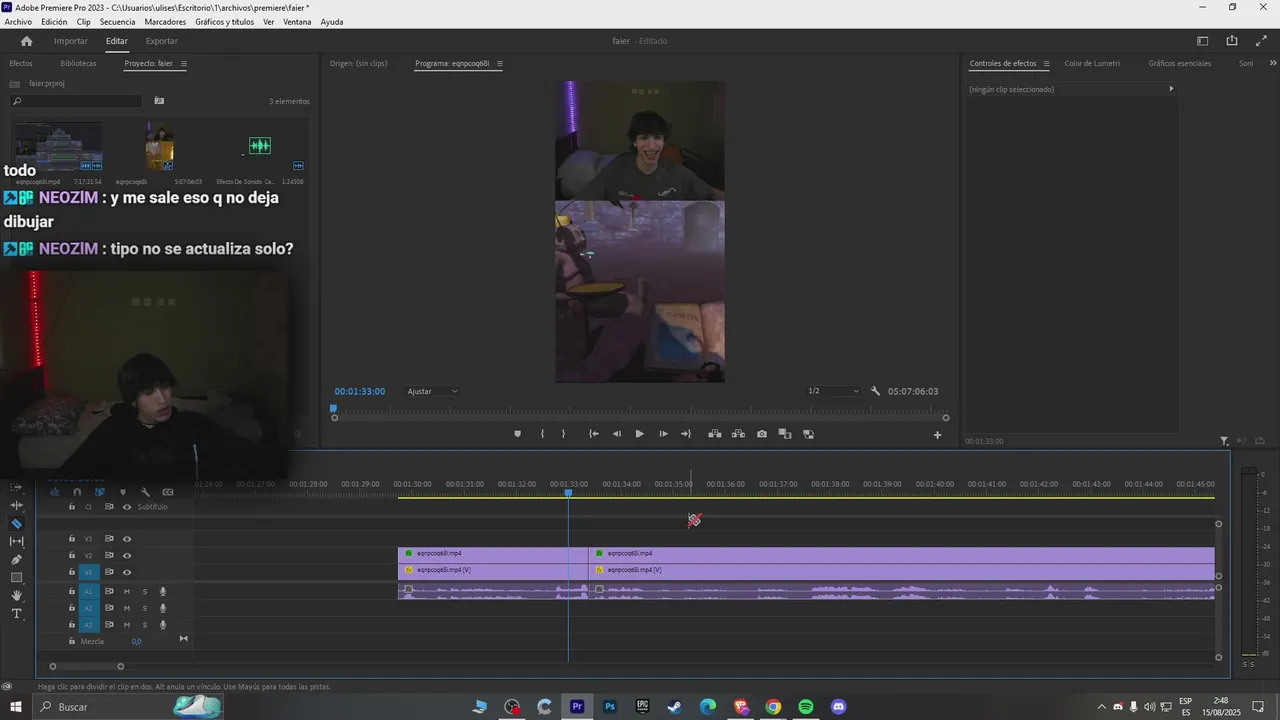This screenshot has width=1280, height=720.
Task: Hide the Subtítulo track eye
Action: coord(127,507)
